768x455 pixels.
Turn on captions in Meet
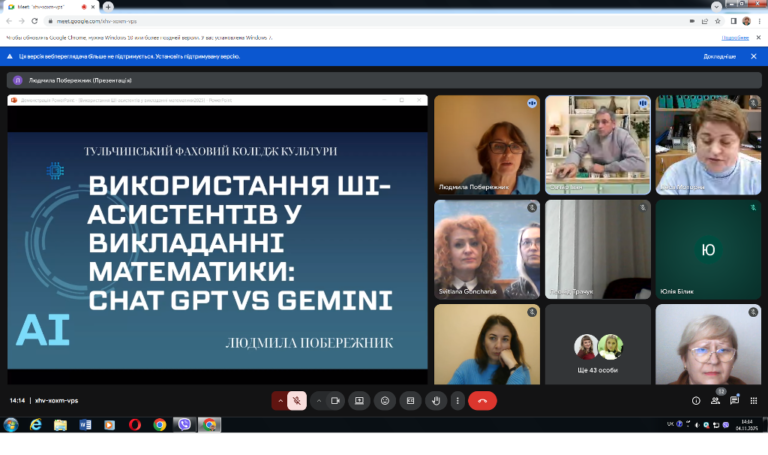coord(410,401)
